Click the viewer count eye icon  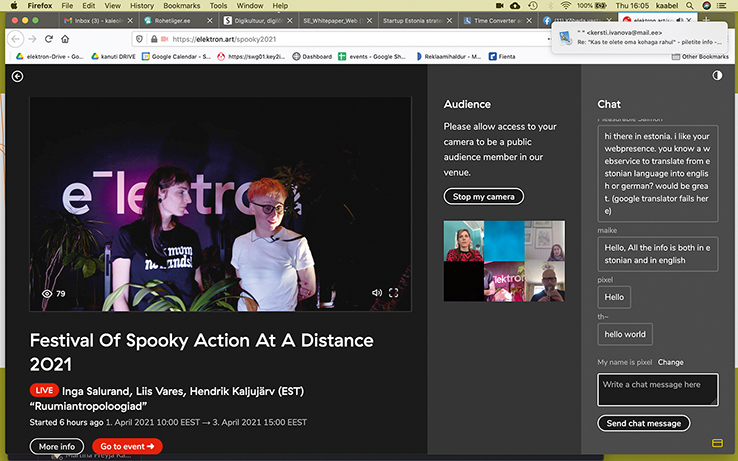tap(47, 293)
